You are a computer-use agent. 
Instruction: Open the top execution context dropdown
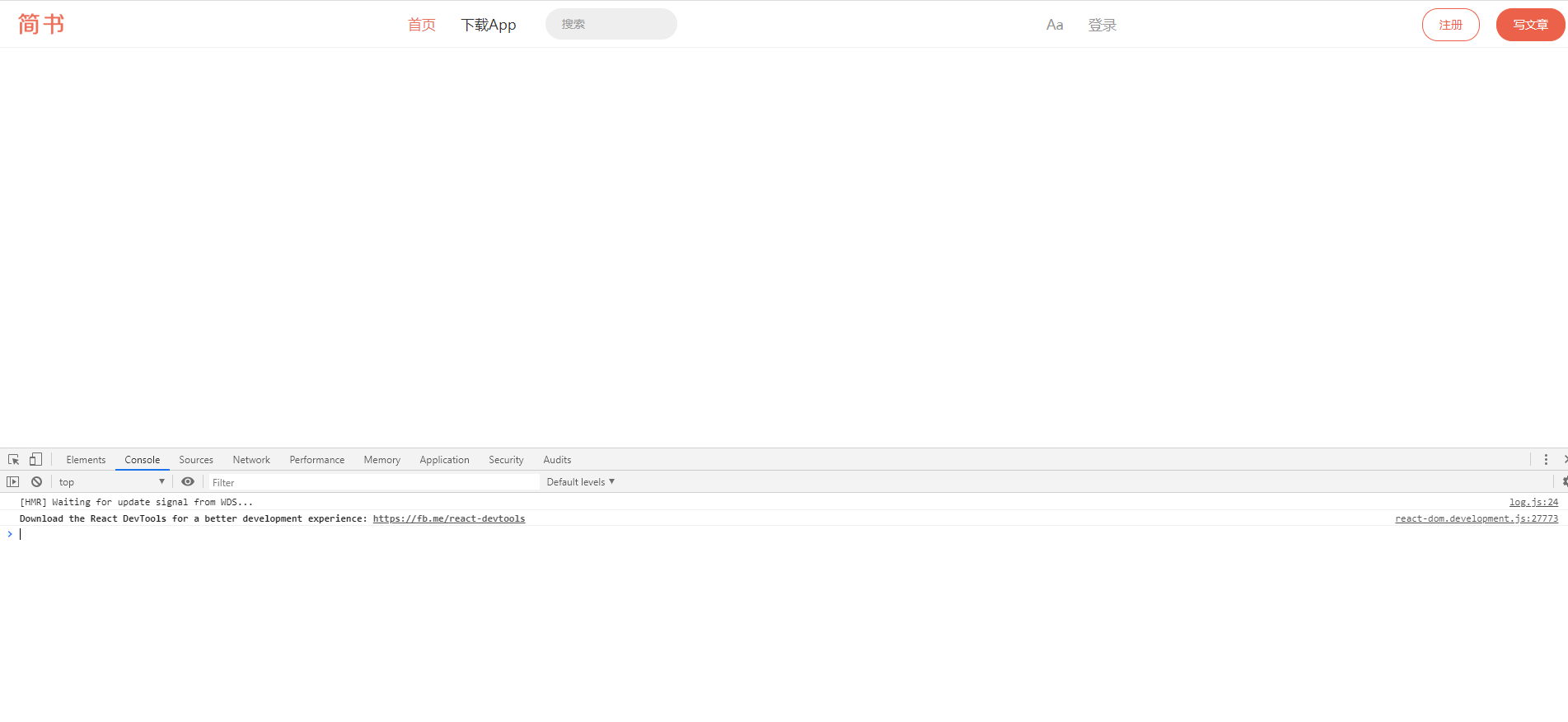coord(112,482)
